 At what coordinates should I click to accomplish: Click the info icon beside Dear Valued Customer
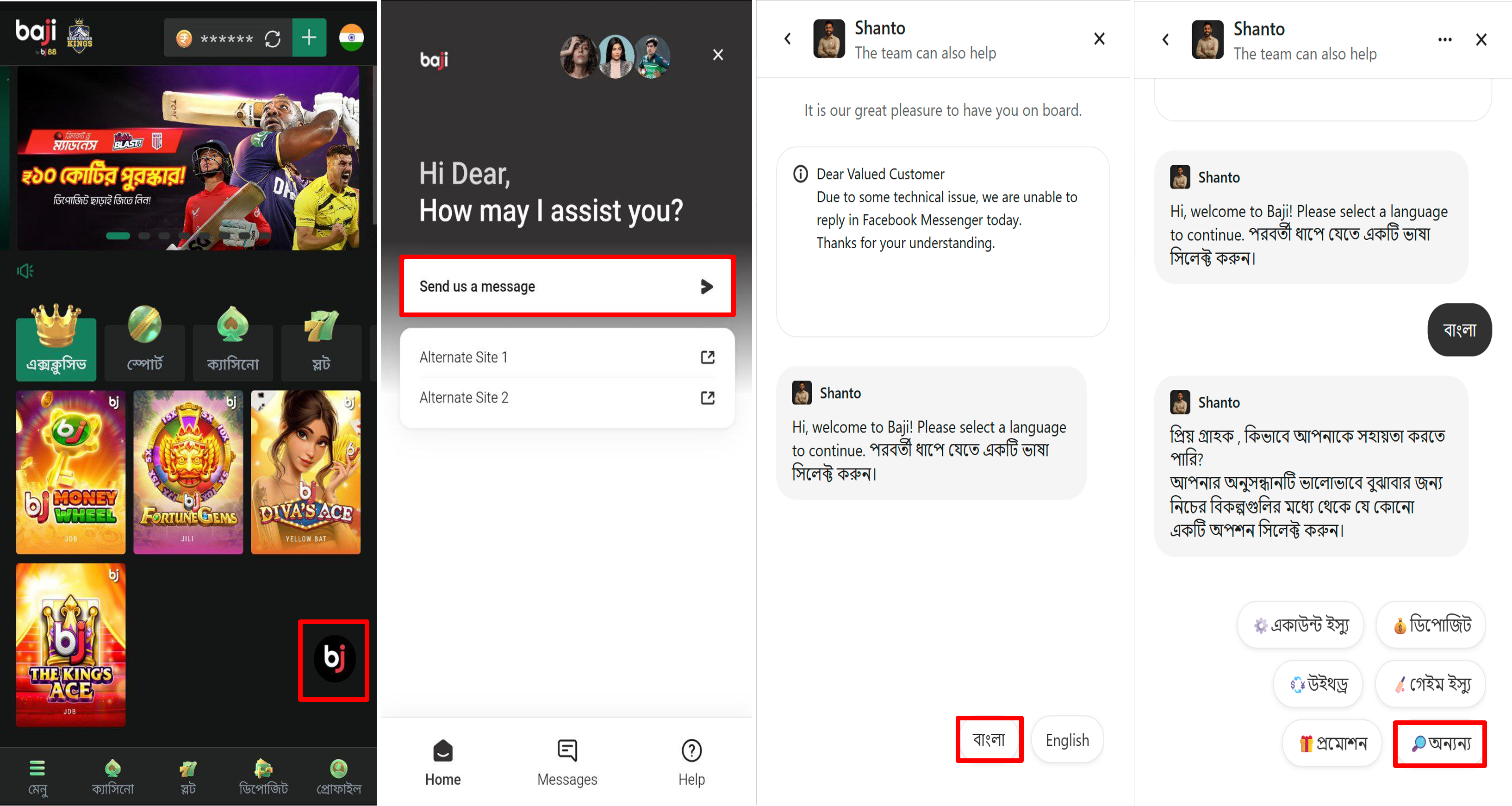click(801, 174)
